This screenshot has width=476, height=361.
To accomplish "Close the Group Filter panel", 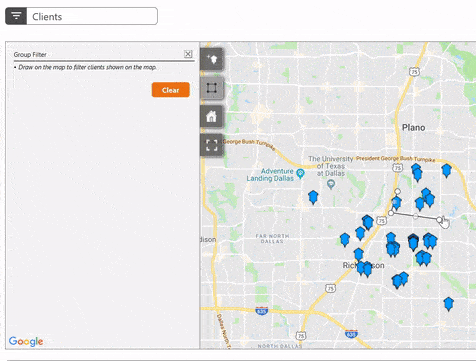I will (188, 54).
